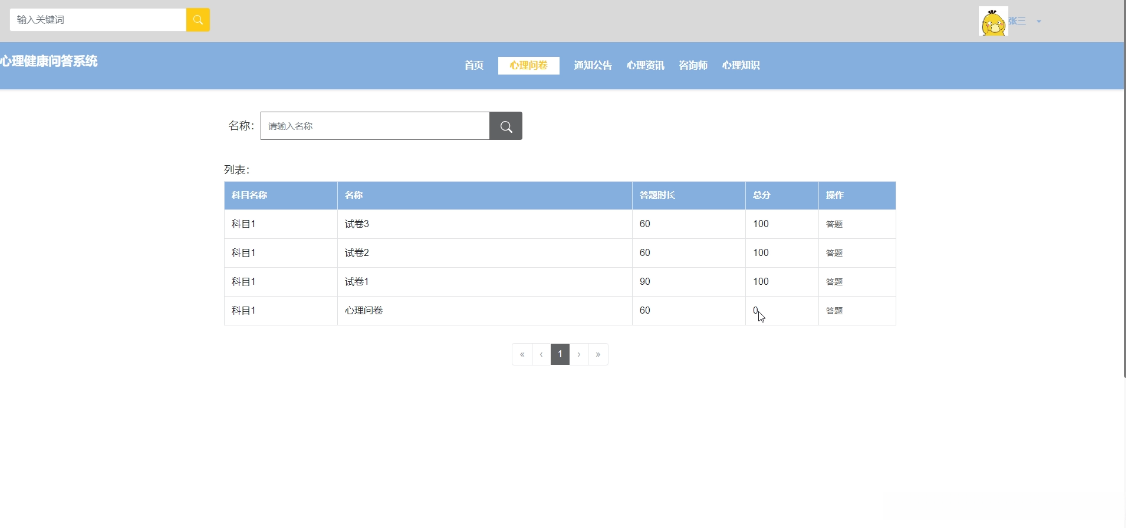This screenshot has width=1126, height=528.
Task: Go to previous page ‹ button
Action: pyautogui.click(x=541, y=354)
